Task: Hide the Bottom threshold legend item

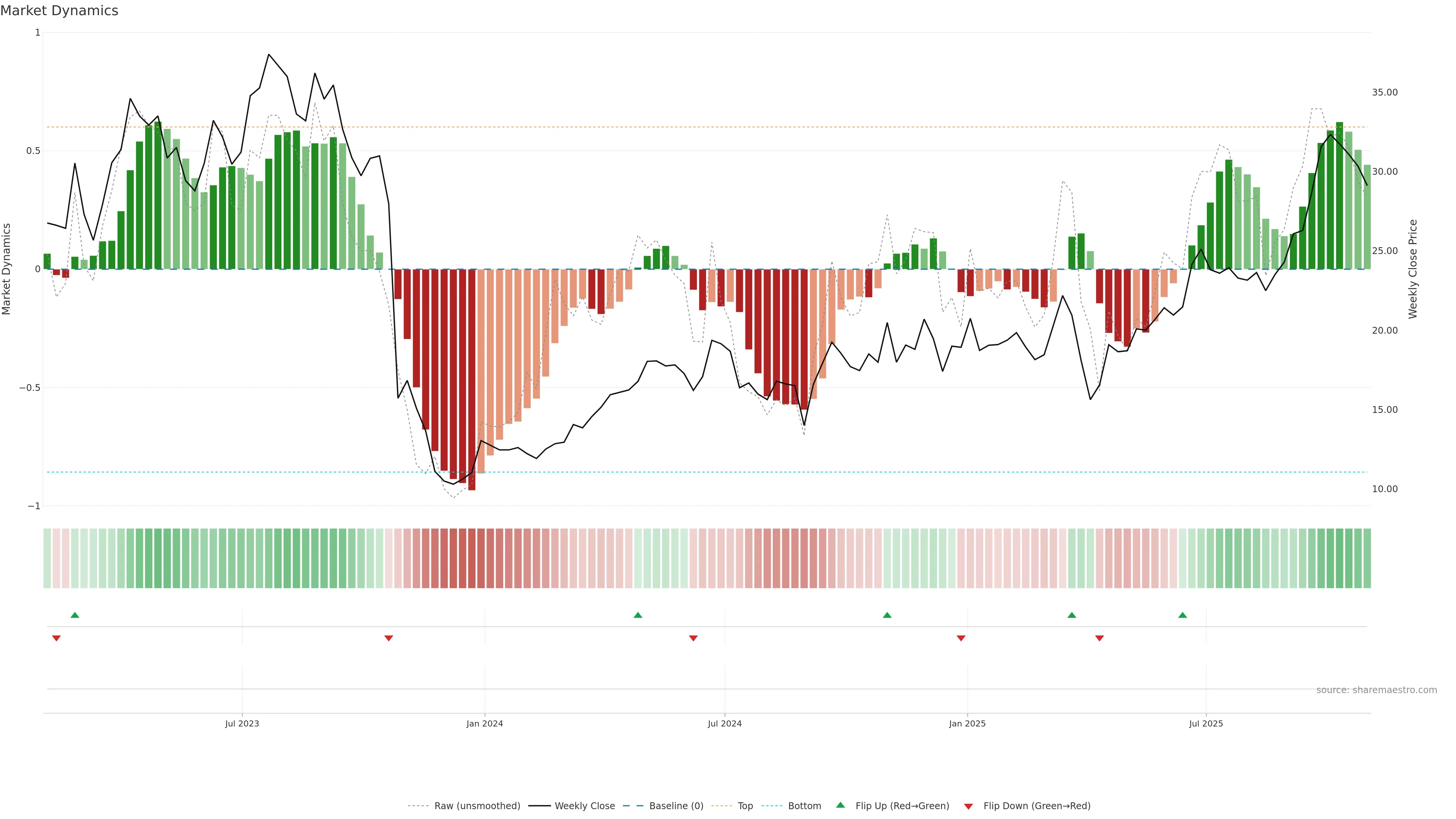Action: 804,806
